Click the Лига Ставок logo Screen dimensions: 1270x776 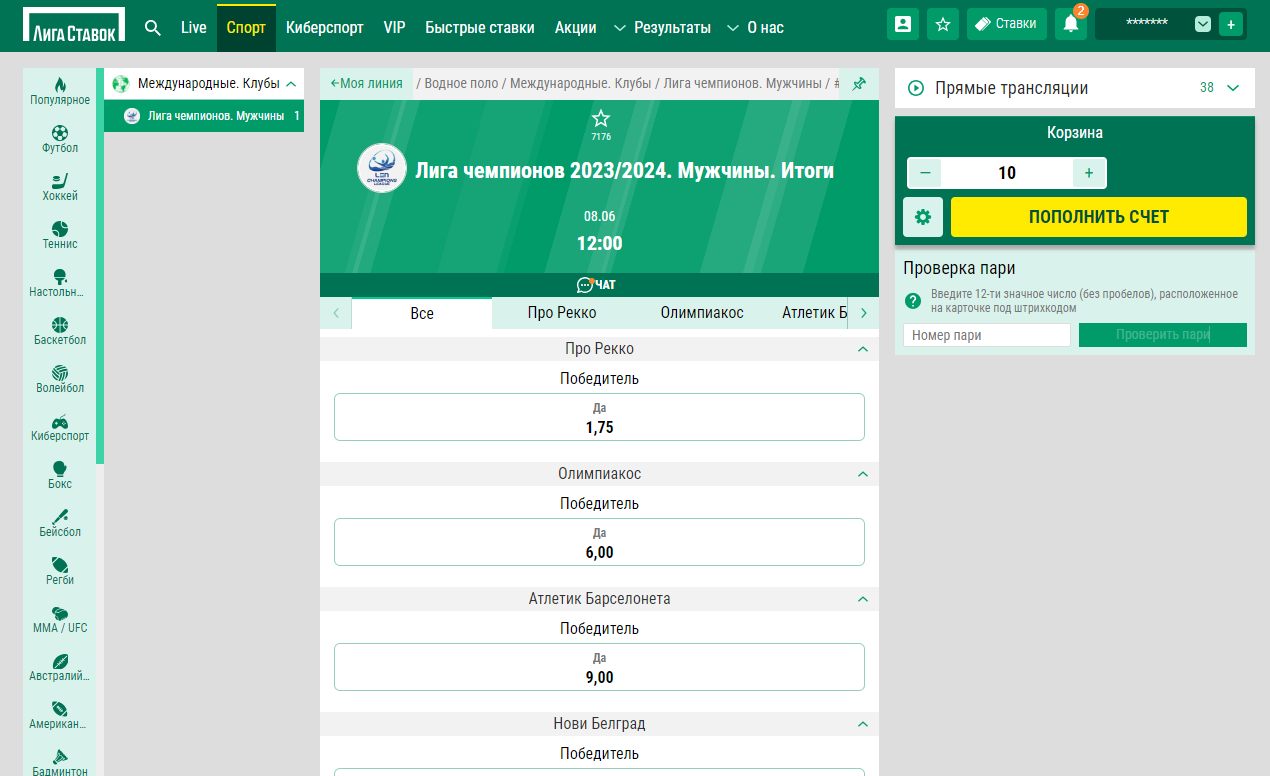point(75,25)
